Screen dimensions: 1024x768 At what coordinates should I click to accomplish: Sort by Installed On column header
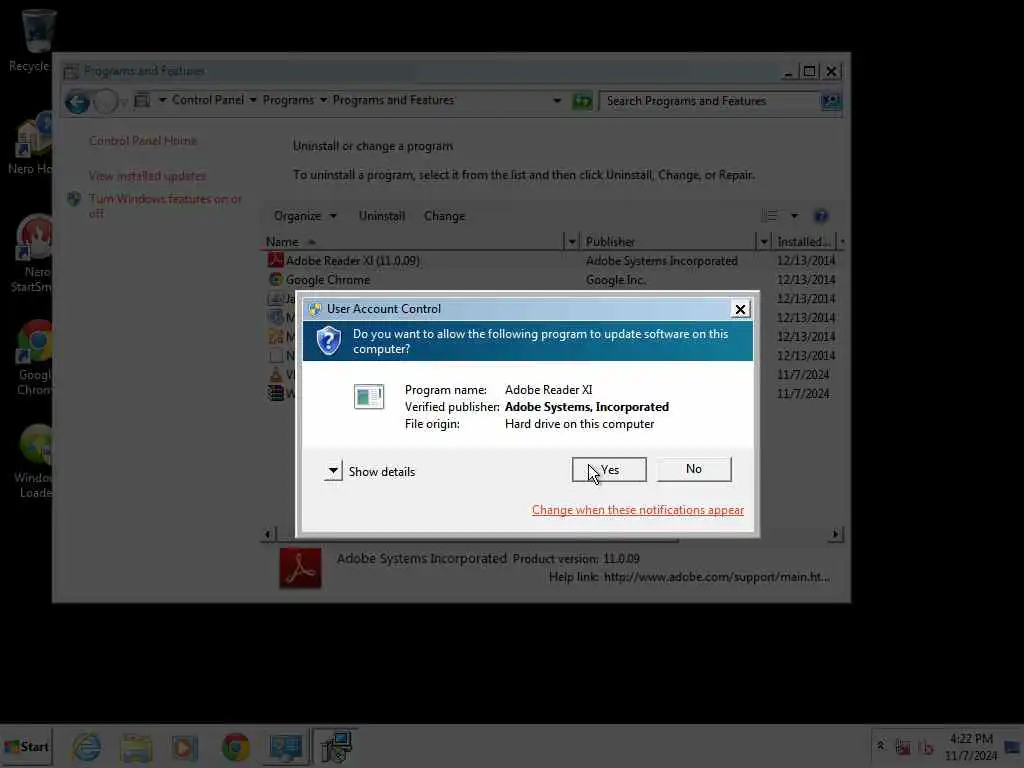coord(804,242)
